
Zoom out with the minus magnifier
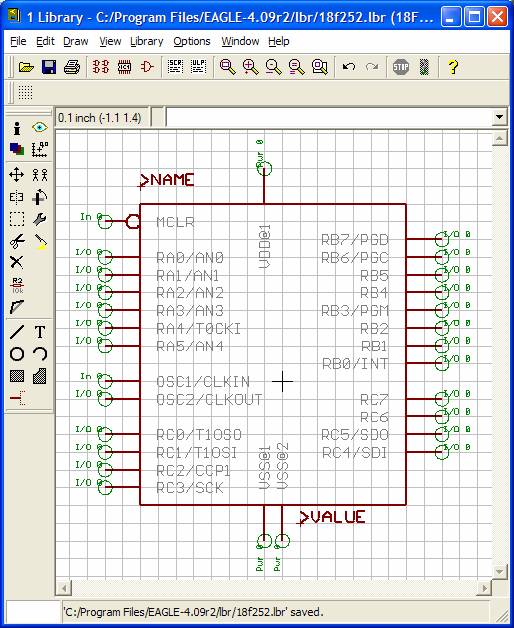coord(274,67)
